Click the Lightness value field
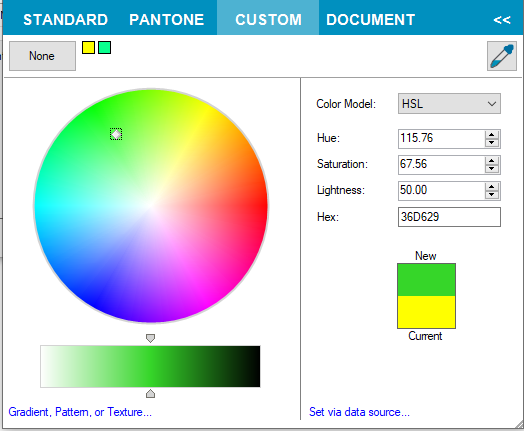This screenshot has width=524, height=431. [x=441, y=191]
